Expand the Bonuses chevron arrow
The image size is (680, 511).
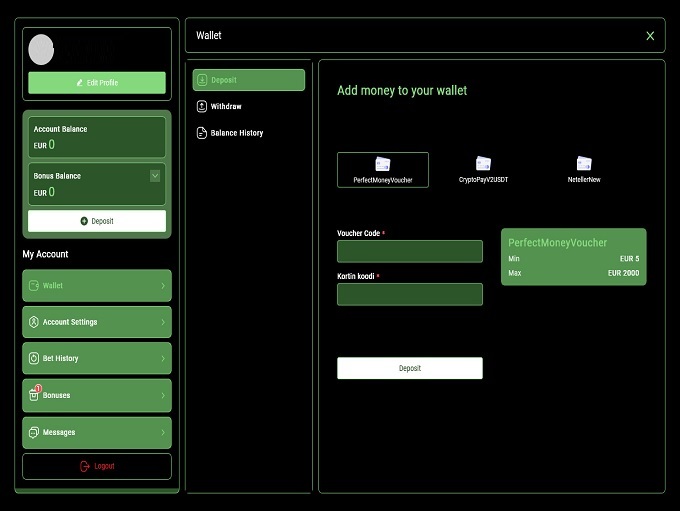[162, 395]
